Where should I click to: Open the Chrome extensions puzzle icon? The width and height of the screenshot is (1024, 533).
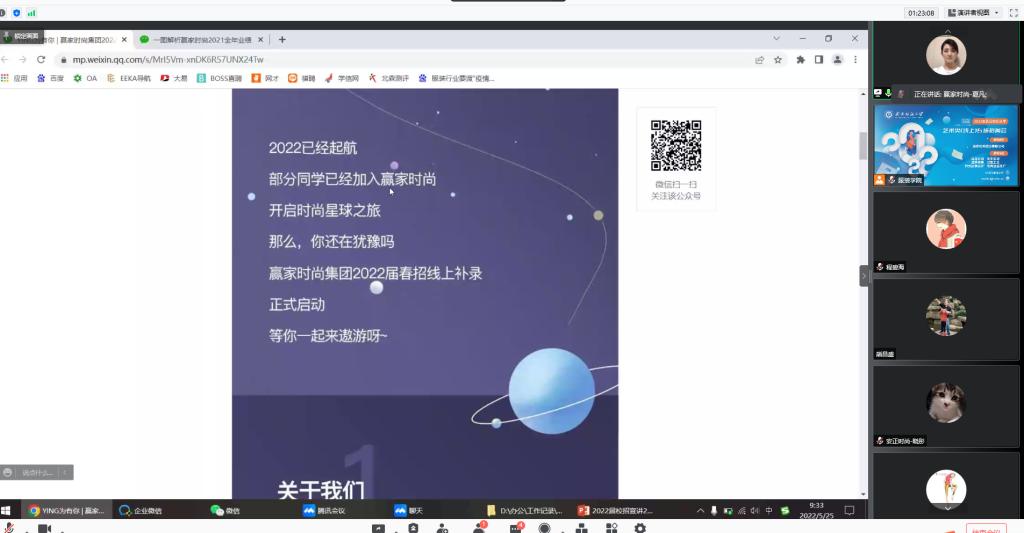(800, 60)
